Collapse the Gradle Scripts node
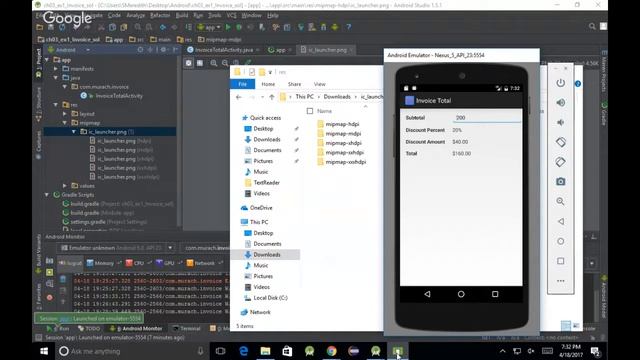This screenshot has width=640, height=360. (x=47, y=195)
